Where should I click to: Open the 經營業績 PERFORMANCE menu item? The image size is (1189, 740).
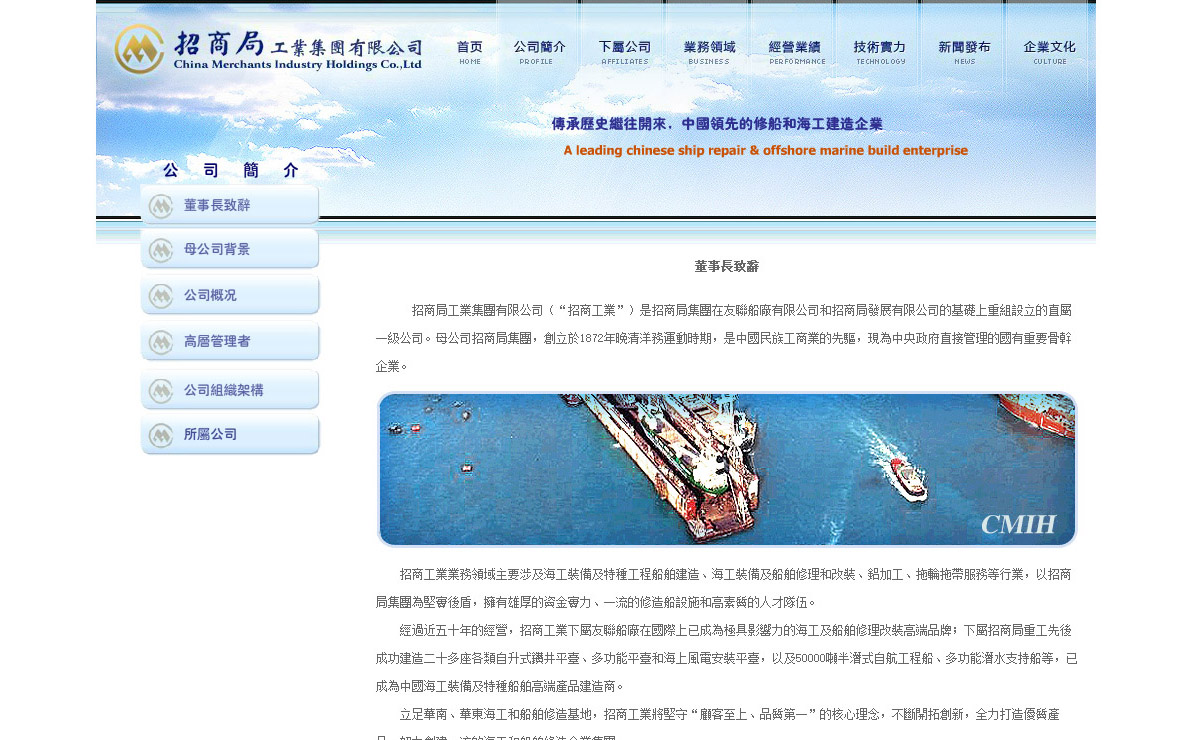[x=796, y=52]
